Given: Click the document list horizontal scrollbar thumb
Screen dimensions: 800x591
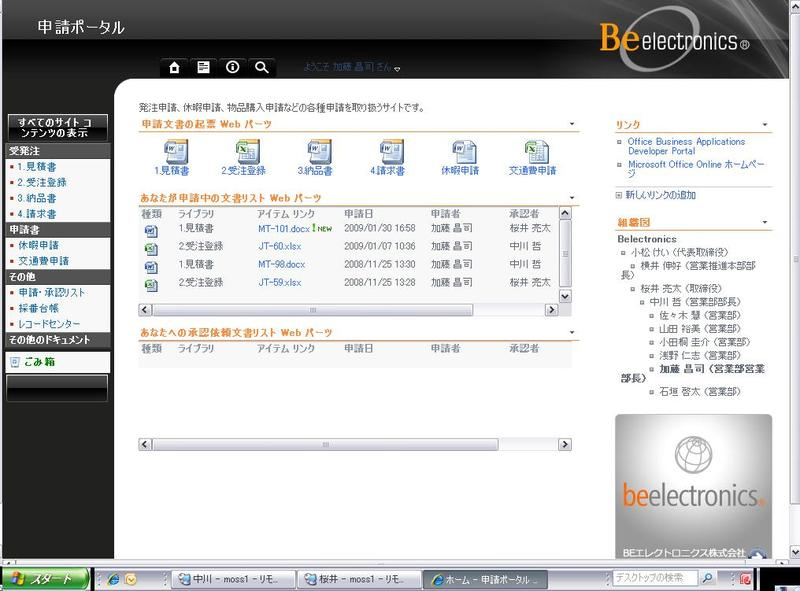Looking at the screenshot, I should [312, 310].
